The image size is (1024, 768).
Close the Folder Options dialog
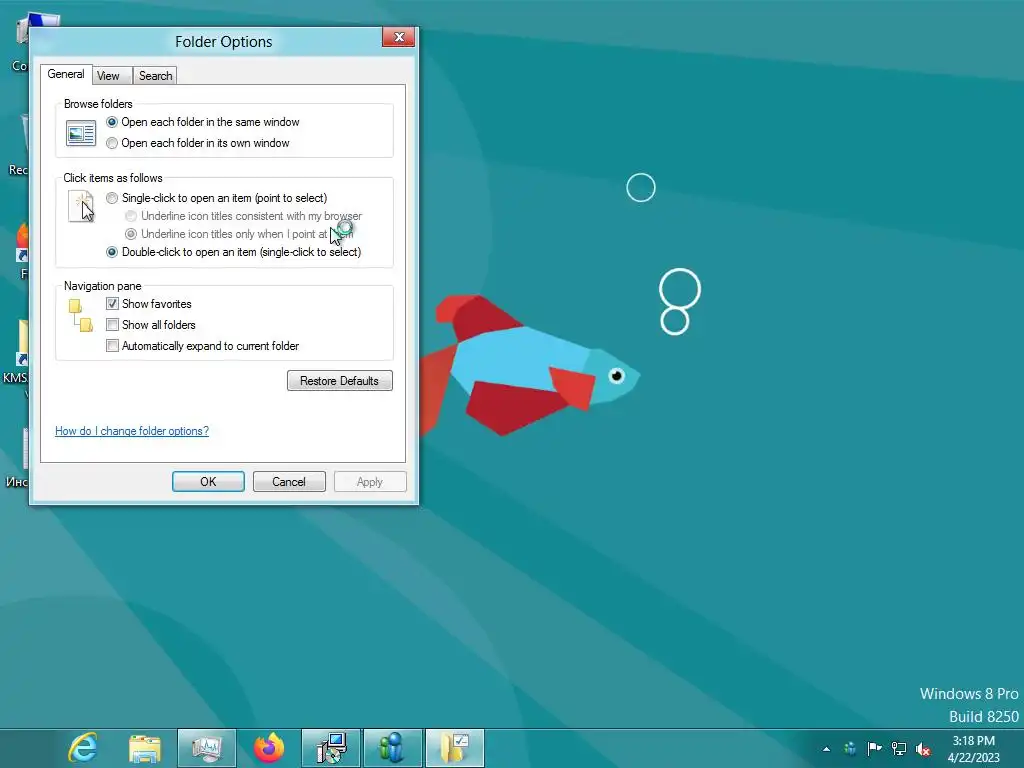point(398,37)
